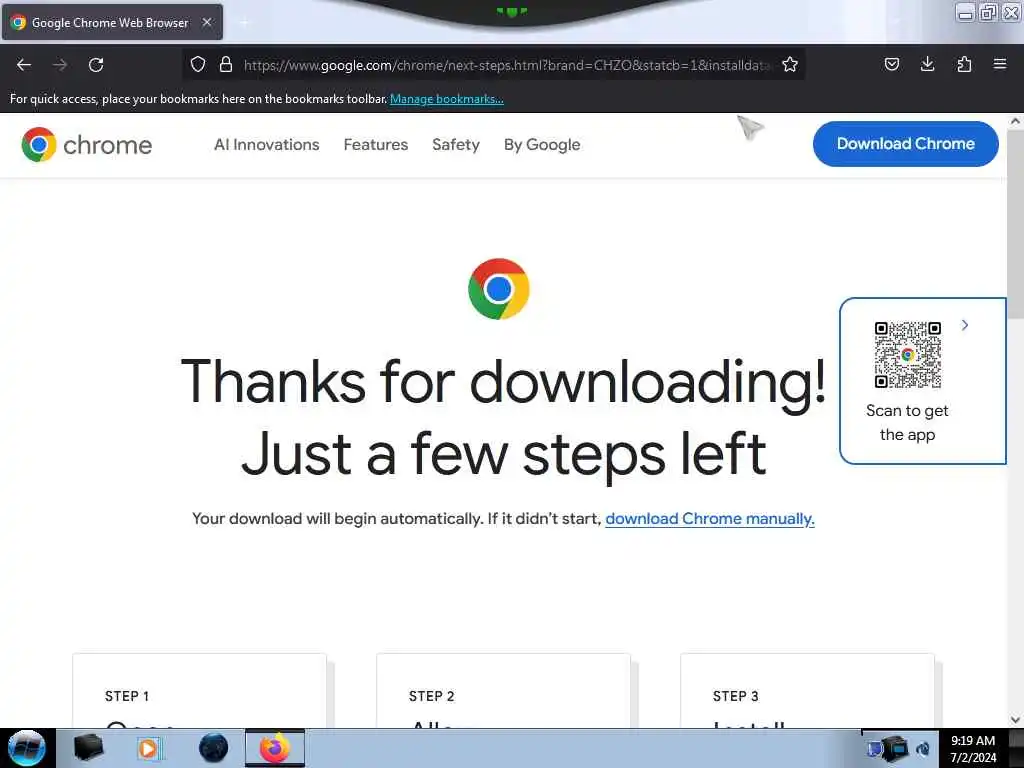Open the Downloads panel arrow icon
The width and height of the screenshot is (1024, 768).
pos(927,64)
